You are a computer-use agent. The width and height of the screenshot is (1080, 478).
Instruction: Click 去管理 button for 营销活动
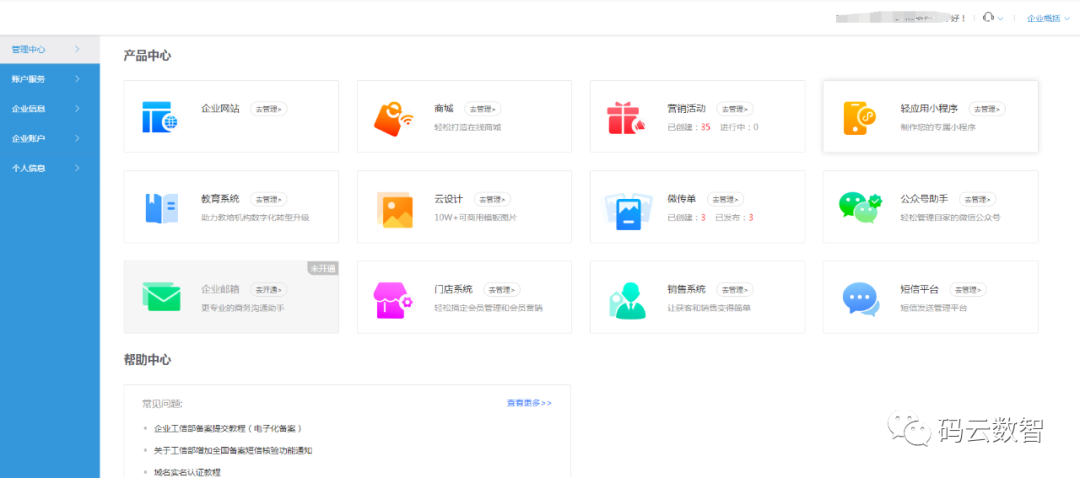click(735, 109)
